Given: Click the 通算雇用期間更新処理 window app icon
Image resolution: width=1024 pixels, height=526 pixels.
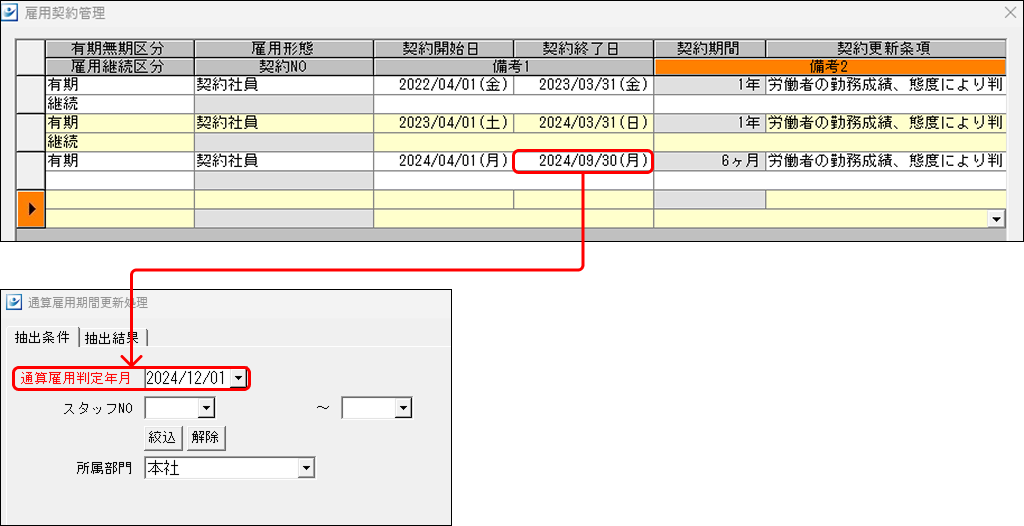Looking at the screenshot, I should [x=14, y=303].
